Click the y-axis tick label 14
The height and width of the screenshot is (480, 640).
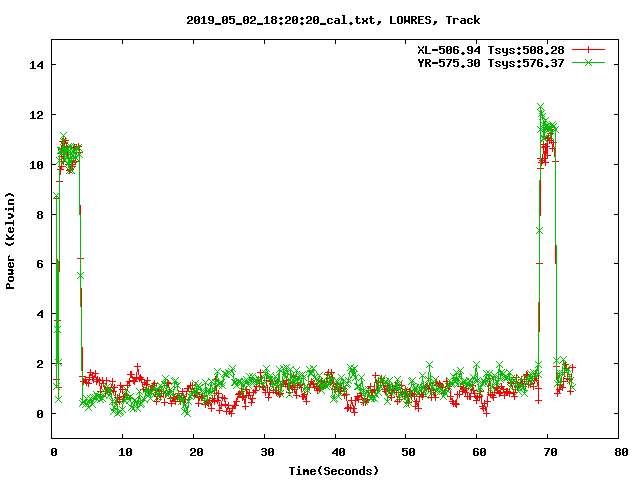(36, 65)
